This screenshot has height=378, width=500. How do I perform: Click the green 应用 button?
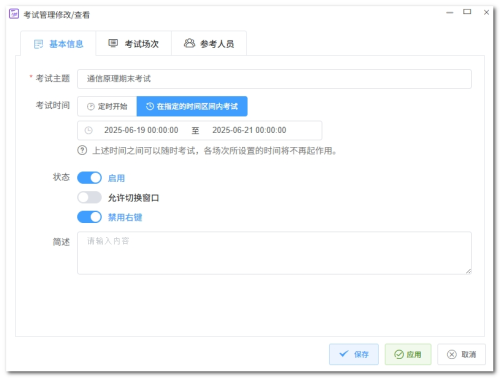[x=408, y=354]
